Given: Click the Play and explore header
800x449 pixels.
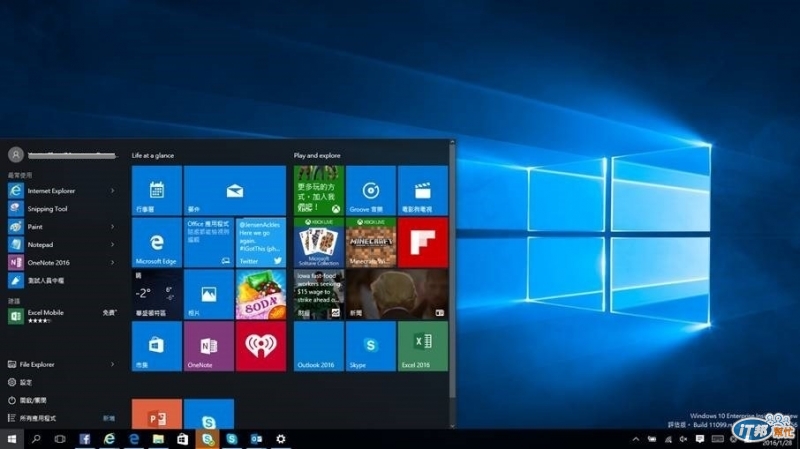Looking at the screenshot, I should coord(317,156).
